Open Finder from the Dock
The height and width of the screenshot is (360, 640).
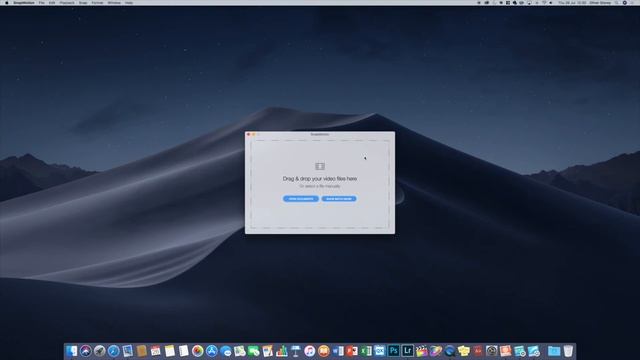pyautogui.click(x=71, y=351)
